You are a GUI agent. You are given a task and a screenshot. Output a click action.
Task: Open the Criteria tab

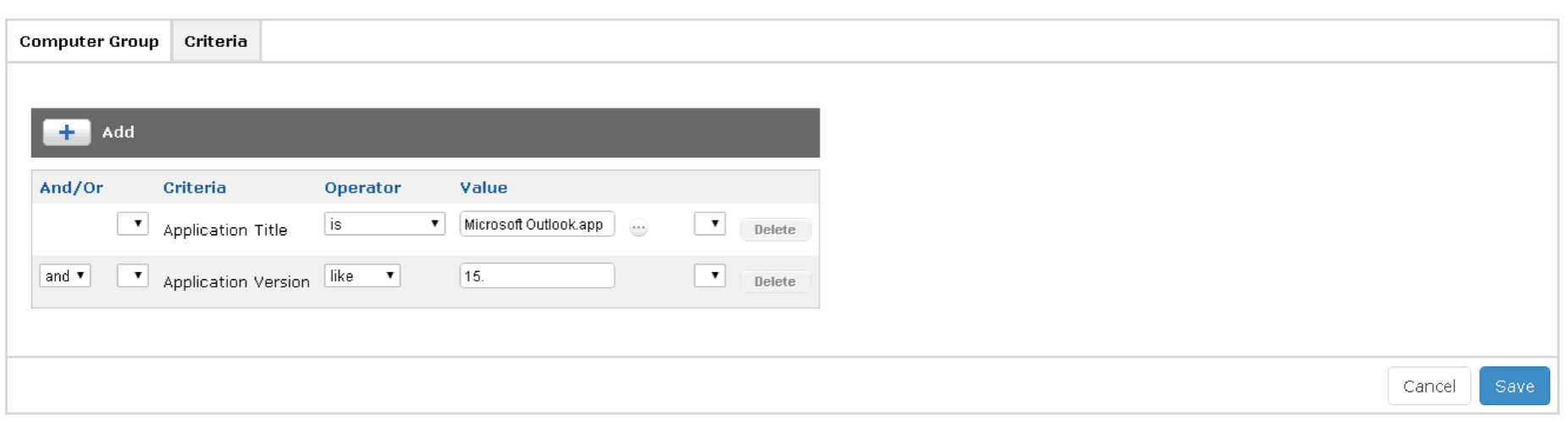[216, 42]
